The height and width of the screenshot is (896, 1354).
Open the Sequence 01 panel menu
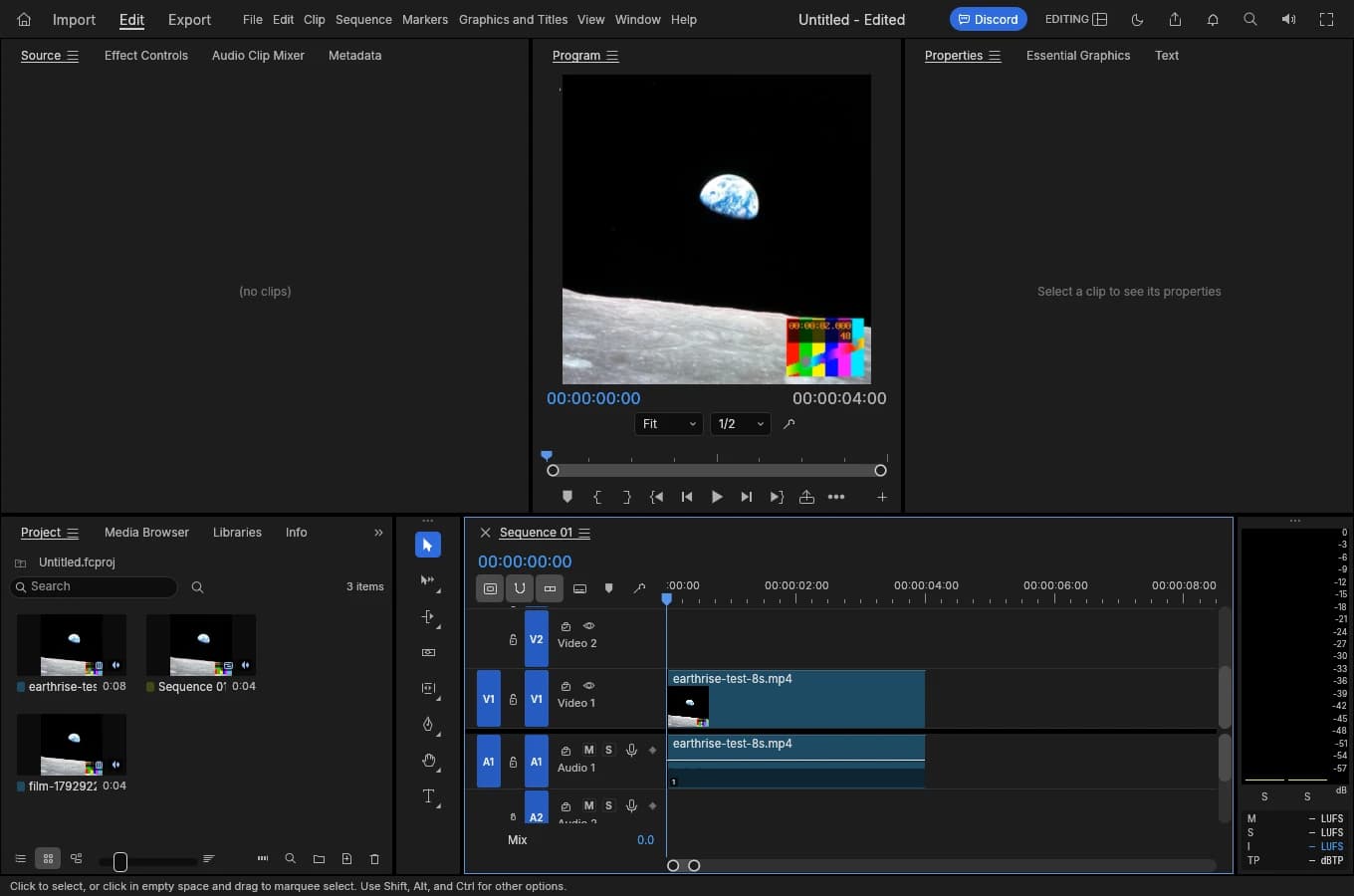point(584,533)
